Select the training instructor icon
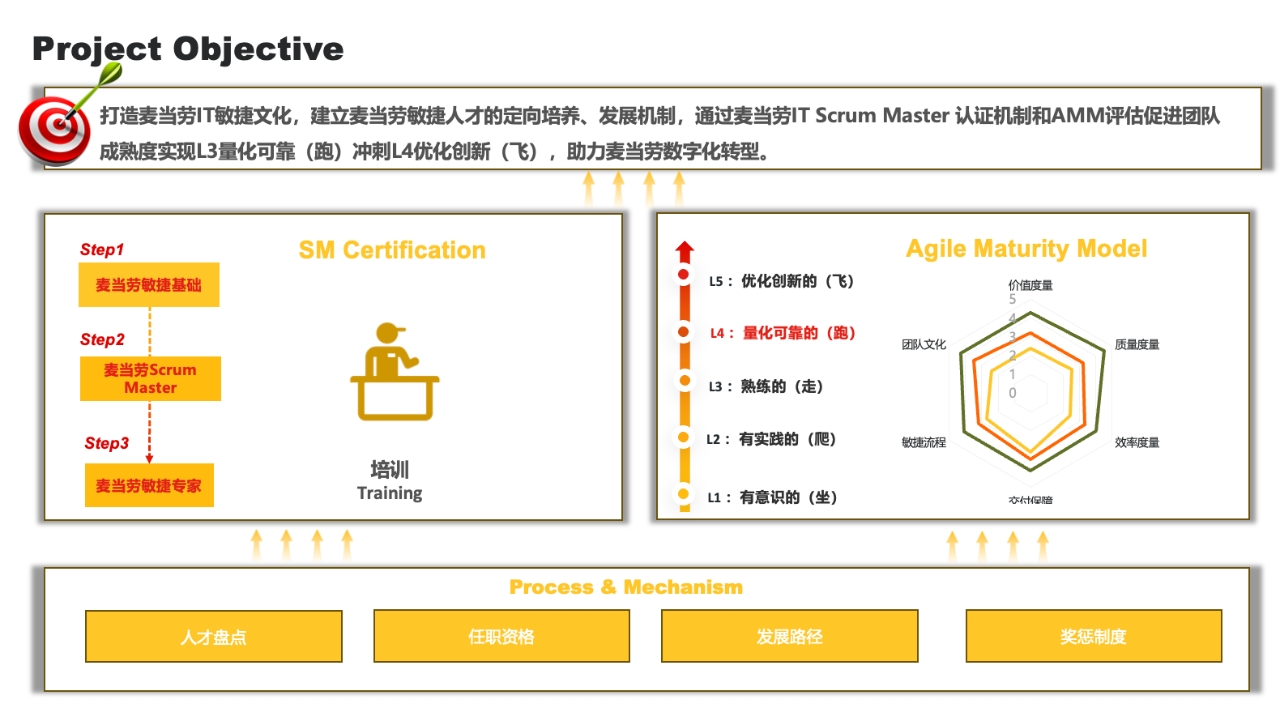The width and height of the screenshot is (1280, 704). [x=394, y=371]
